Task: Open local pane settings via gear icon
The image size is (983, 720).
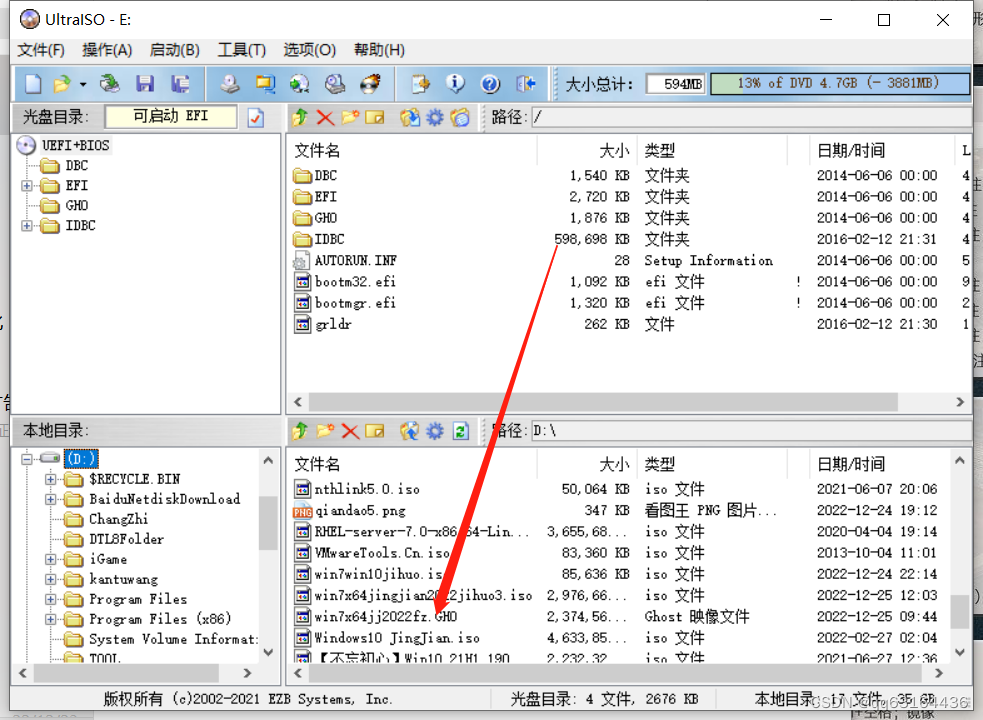Action: (435, 431)
